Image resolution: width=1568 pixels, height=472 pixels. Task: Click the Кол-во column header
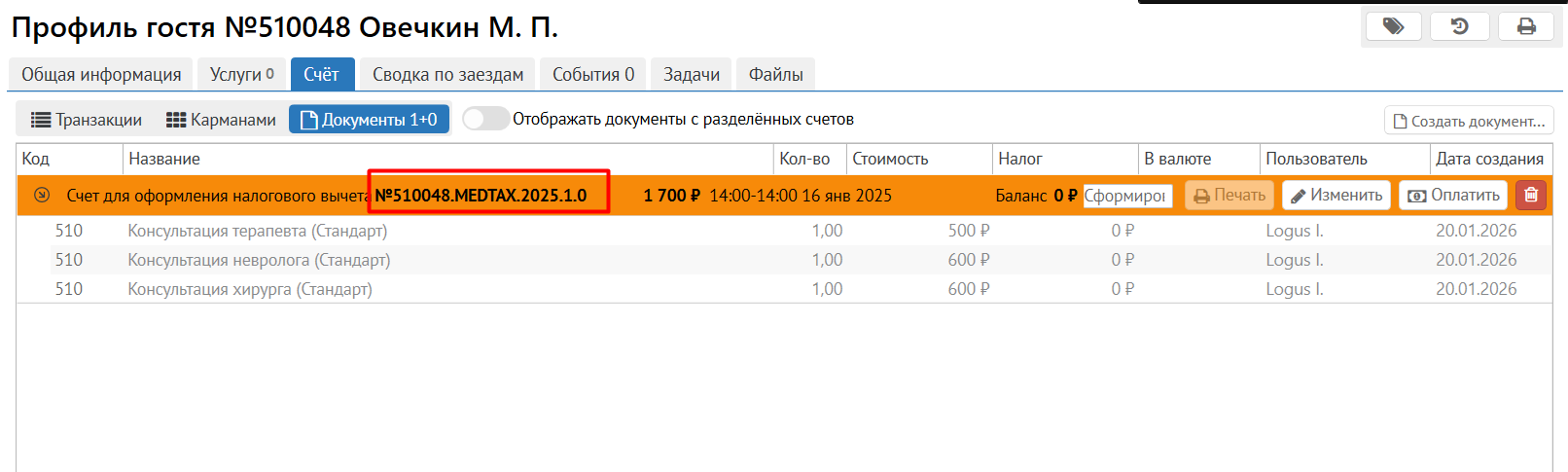(x=810, y=159)
